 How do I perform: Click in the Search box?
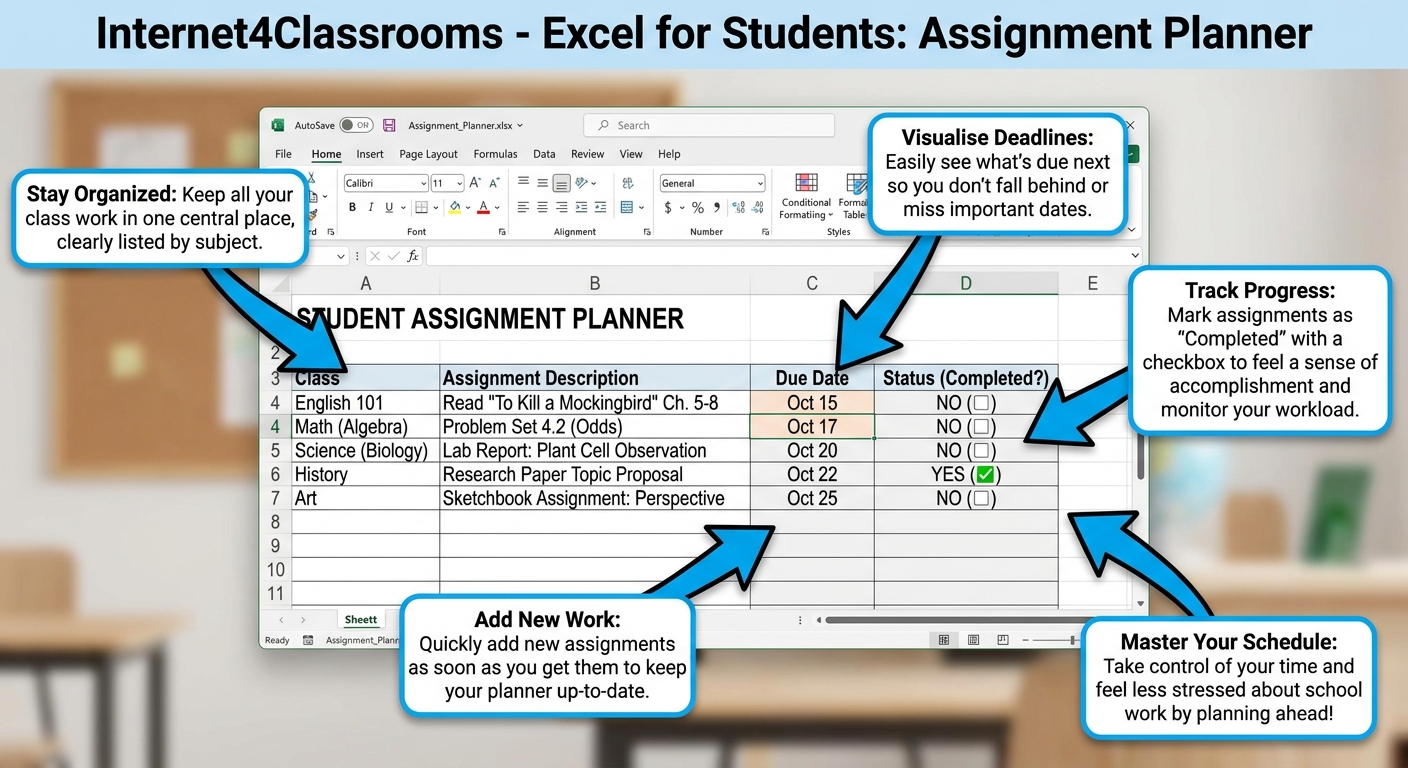(709, 126)
